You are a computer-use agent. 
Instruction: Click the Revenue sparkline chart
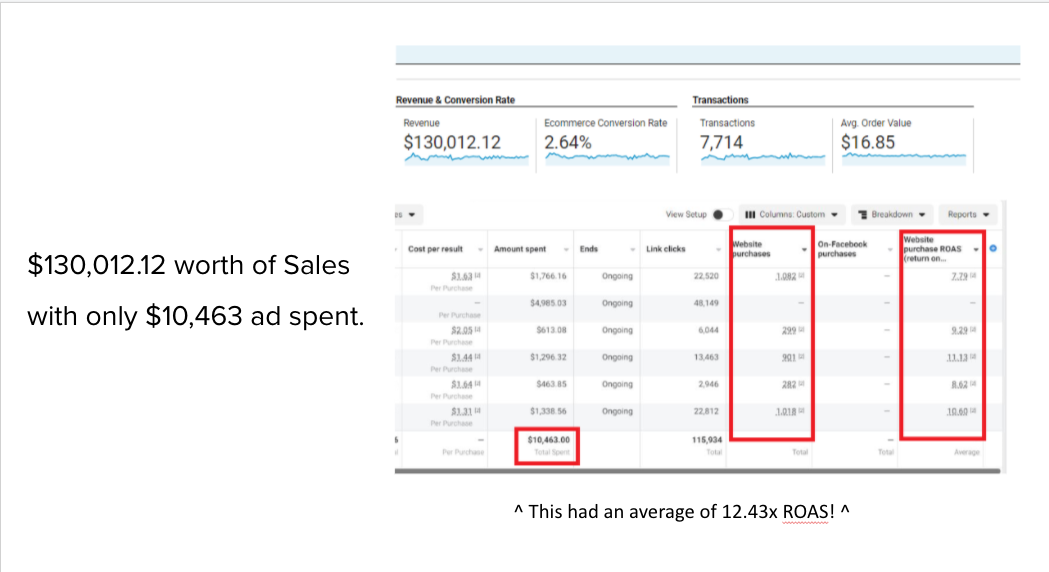pyautogui.click(x=466, y=159)
